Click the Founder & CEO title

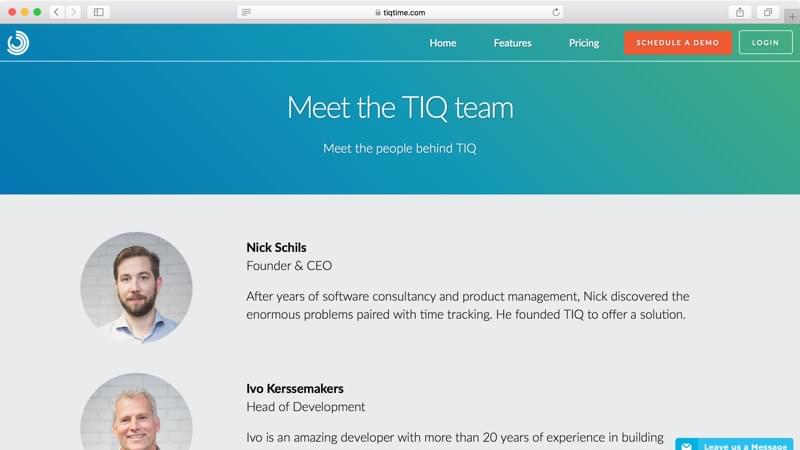click(x=289, y=266)
